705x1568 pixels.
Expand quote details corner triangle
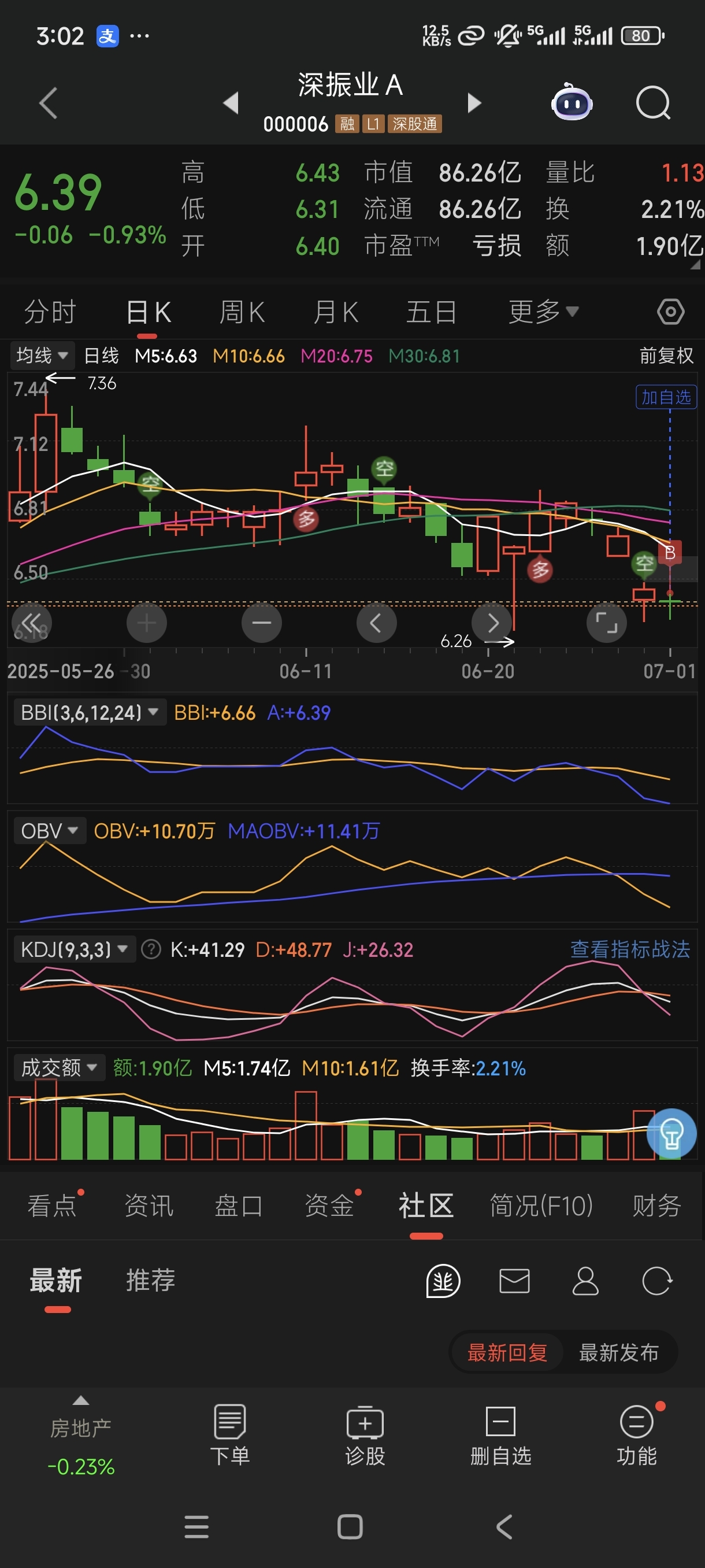click(695, 265)
